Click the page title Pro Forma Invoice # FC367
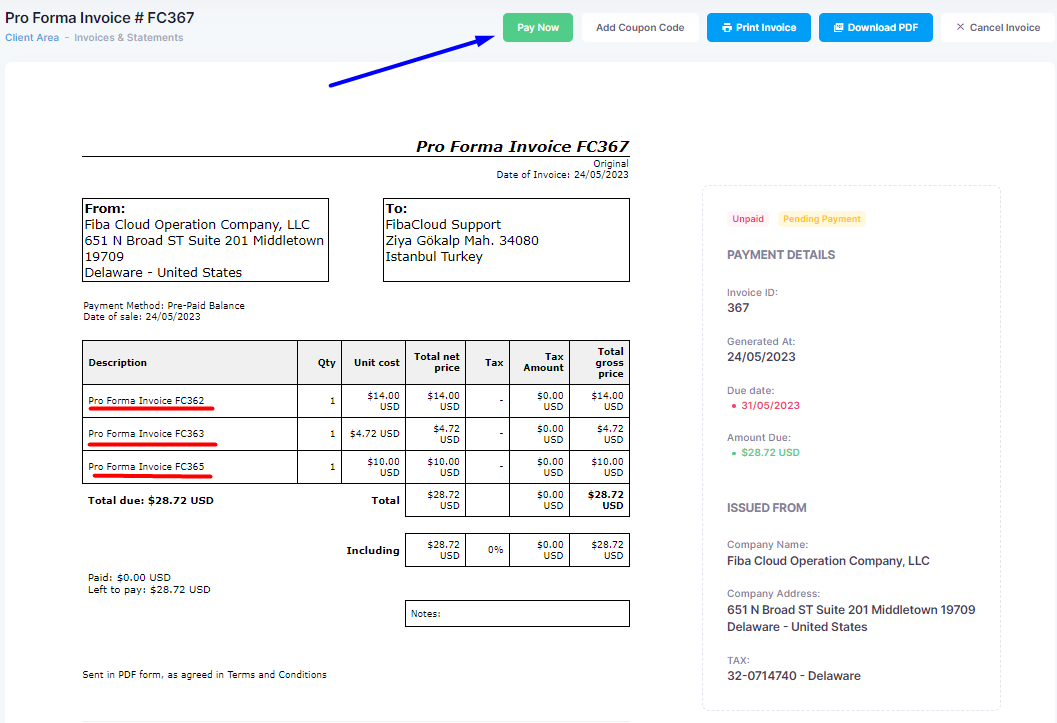Viewport: 1057px width, 723px height. click(100, 18)
